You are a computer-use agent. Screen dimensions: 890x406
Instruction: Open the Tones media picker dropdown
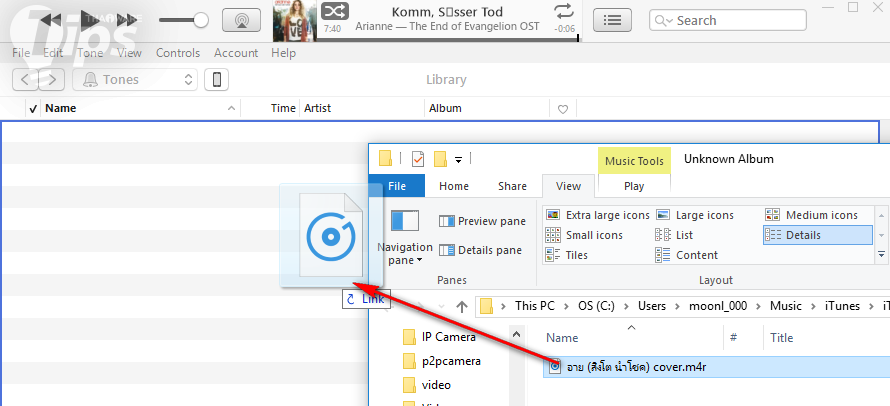pyautogui.click(x=135, y=79)
